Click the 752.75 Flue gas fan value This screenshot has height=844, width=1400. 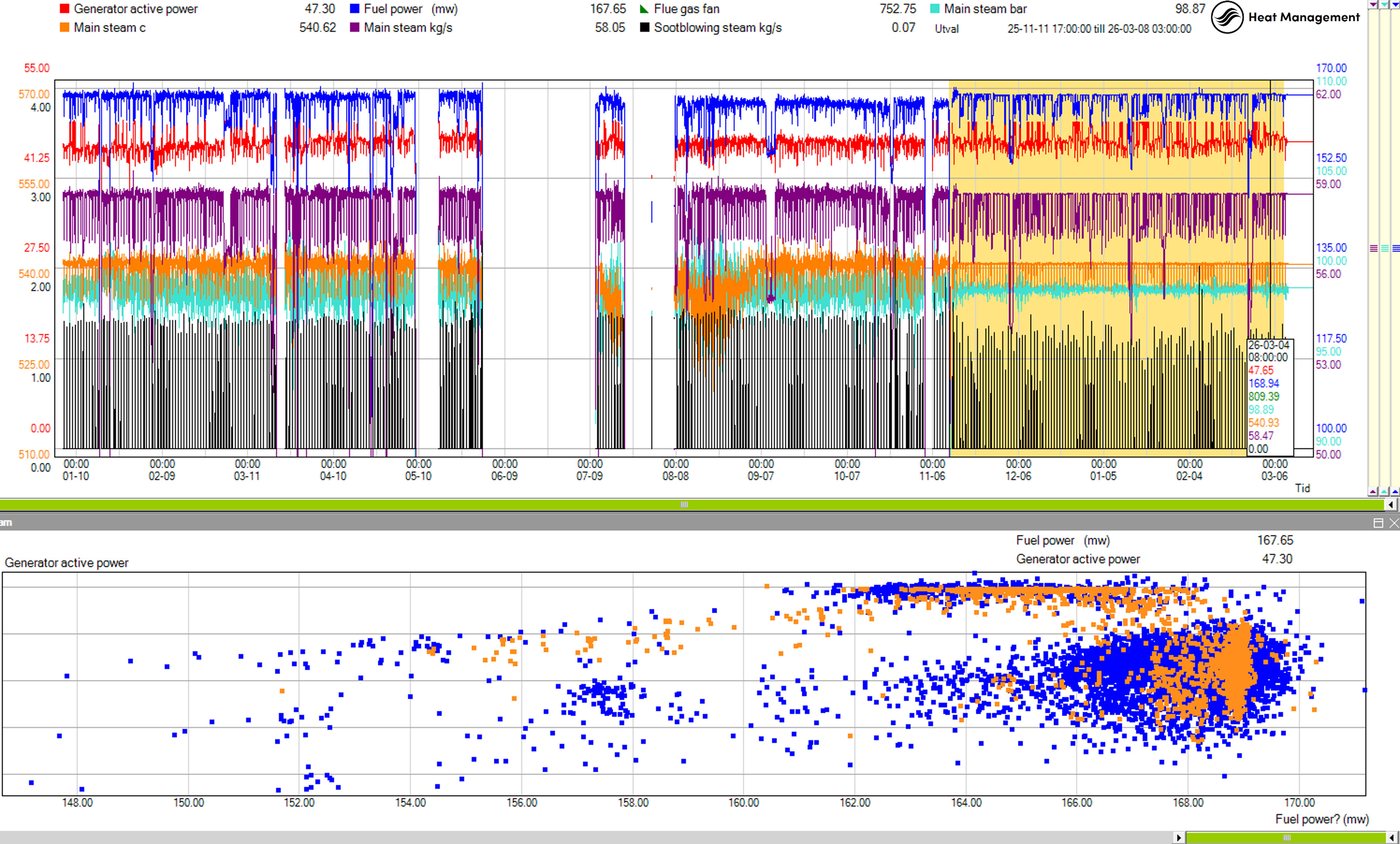click(x=898, y=9)
